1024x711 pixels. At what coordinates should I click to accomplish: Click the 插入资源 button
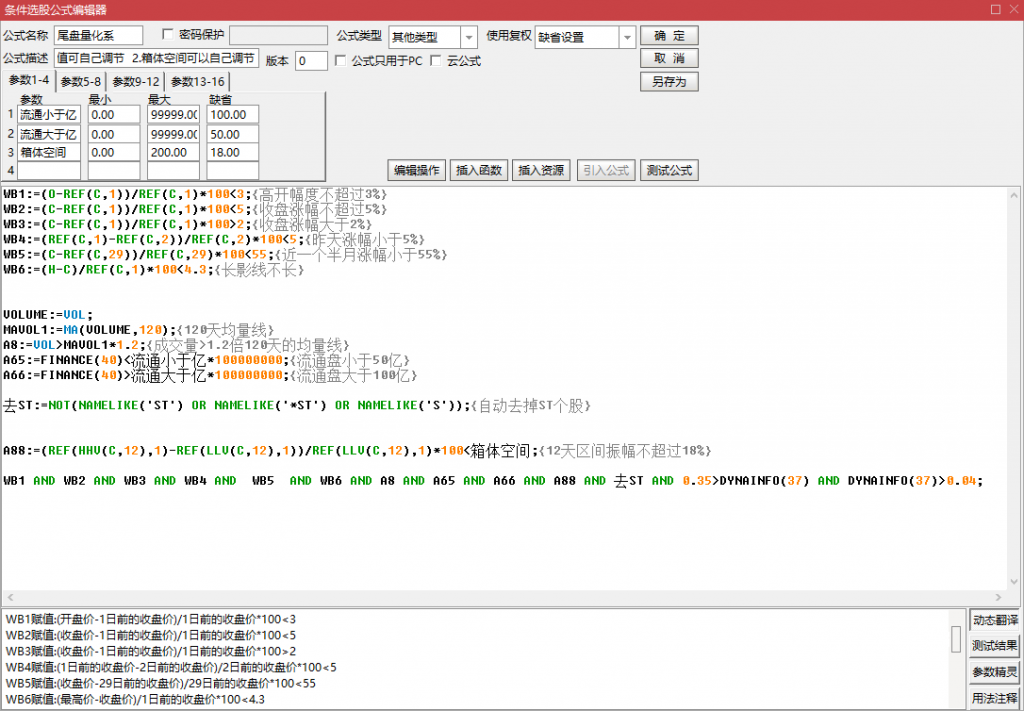540,170
